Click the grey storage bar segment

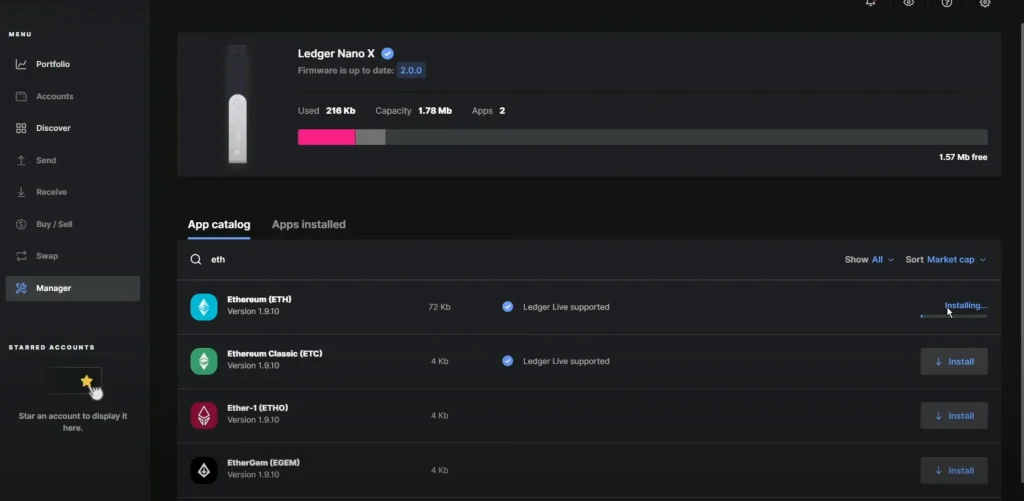point(370,137)
